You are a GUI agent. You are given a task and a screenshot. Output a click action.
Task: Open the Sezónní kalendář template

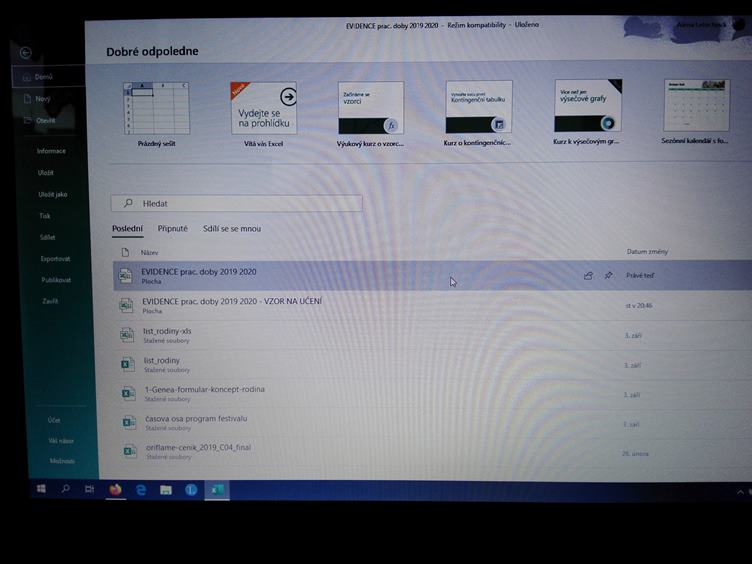tap(695, 112)
